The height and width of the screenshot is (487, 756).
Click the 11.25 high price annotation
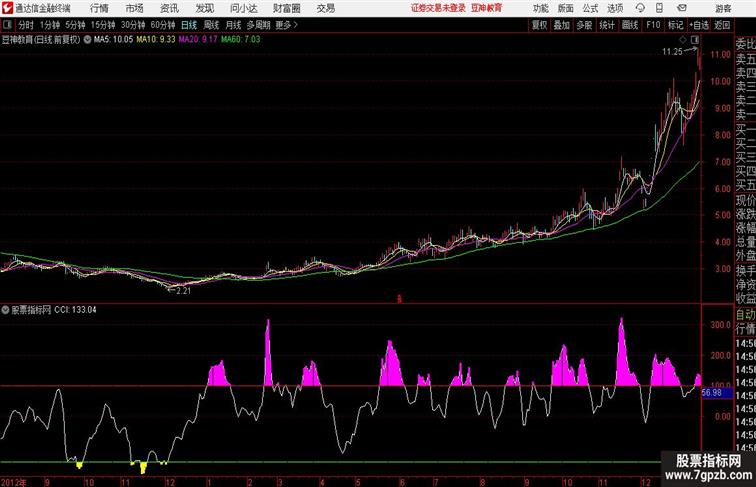click(672, 52)
